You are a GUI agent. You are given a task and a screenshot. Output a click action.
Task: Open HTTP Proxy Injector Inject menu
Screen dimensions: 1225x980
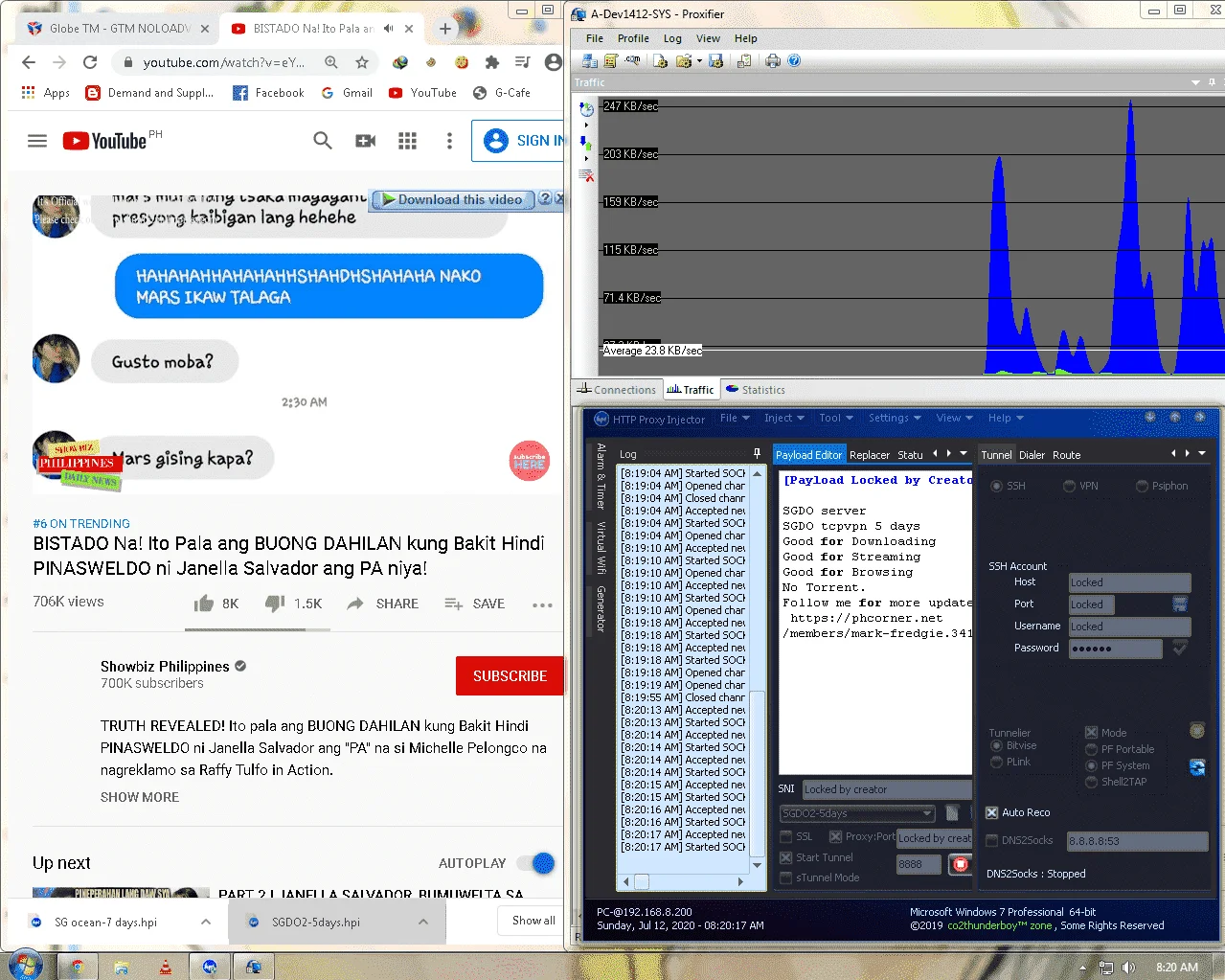tap(784, 418)
